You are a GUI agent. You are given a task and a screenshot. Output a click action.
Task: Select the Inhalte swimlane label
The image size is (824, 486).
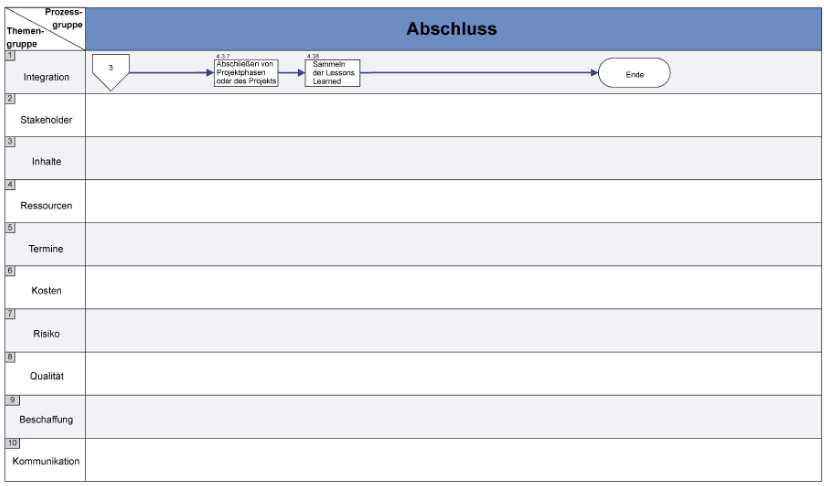pyautogui.click(x=46, y=162)
